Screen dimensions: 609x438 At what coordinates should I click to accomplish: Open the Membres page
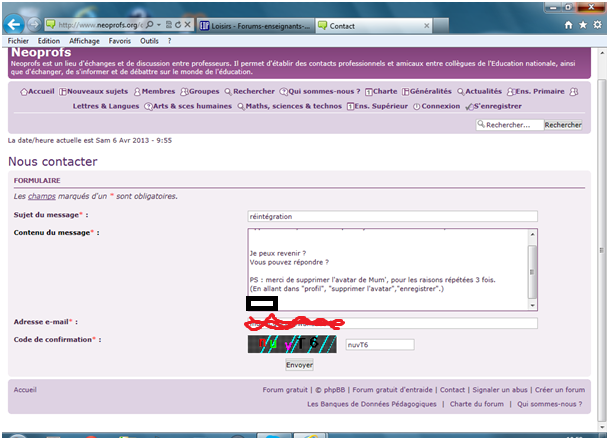[x=158, y=91]
